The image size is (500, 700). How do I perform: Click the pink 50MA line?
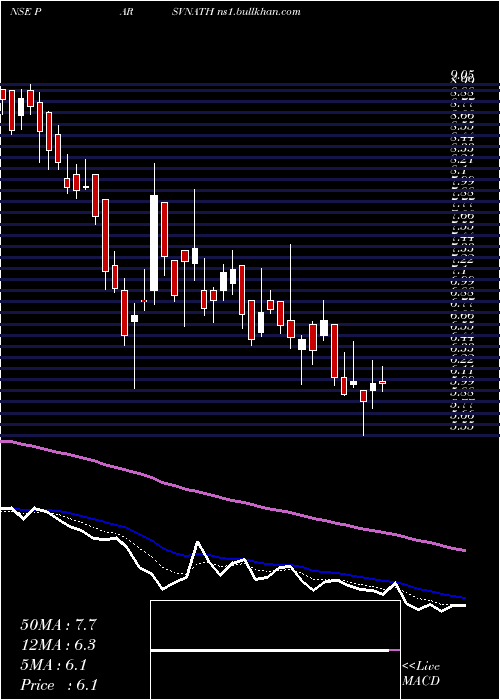[x=232, y=501]
